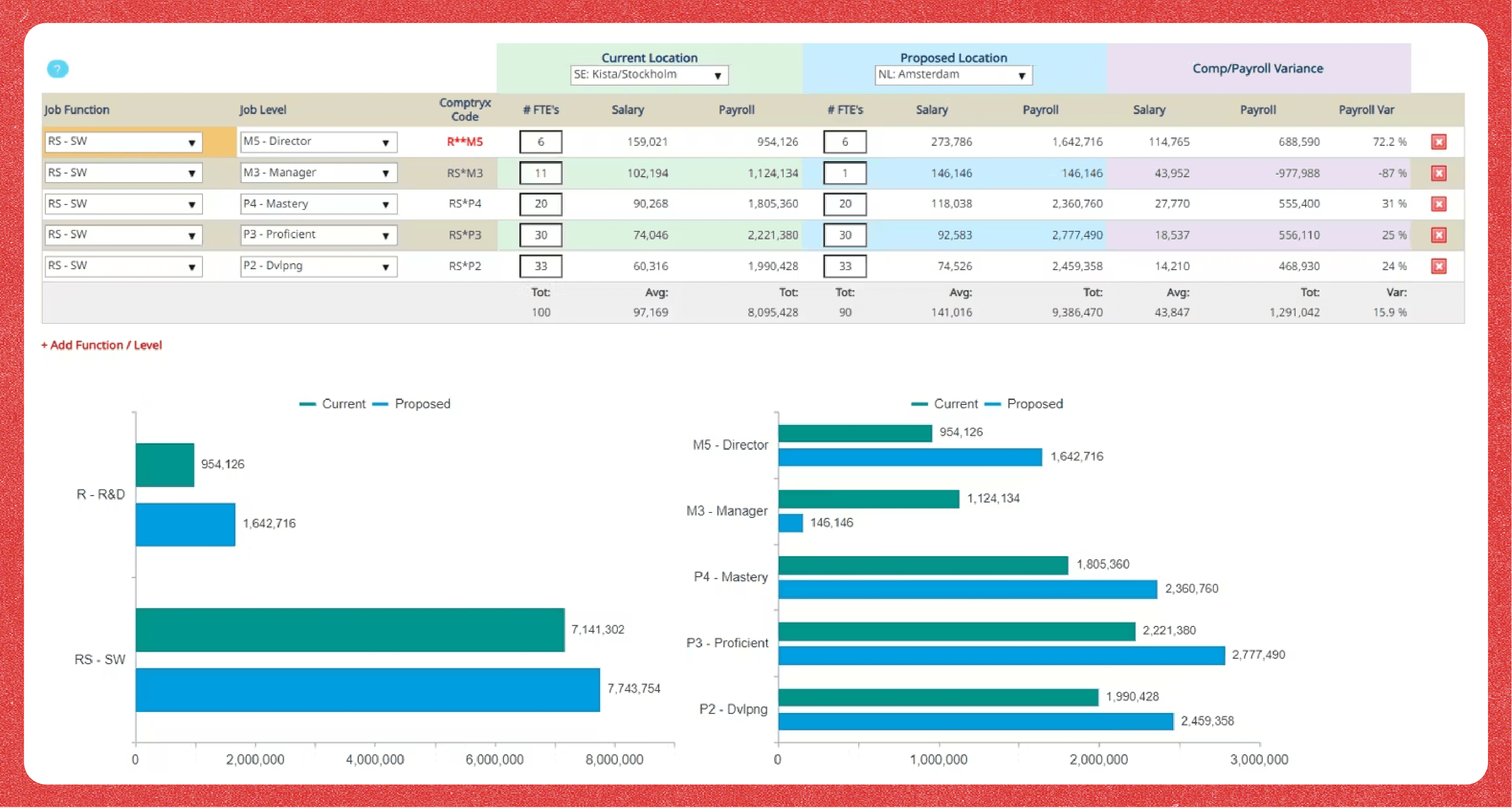
Task: Open Proposed Location dropdown NL: Amsterdam
Action: (x=953, y=75)
